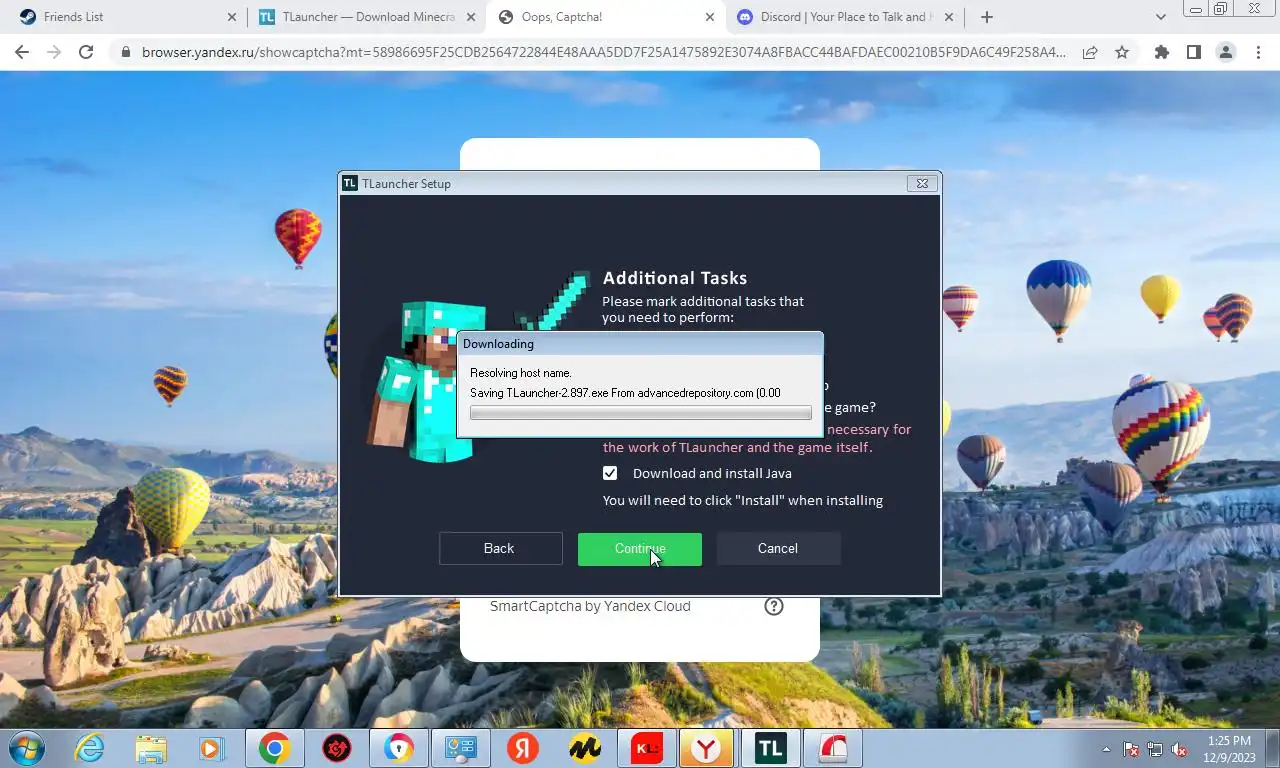View site info lock icon
Viewport: 1280px width, 768px height.
tap(125, 52)
